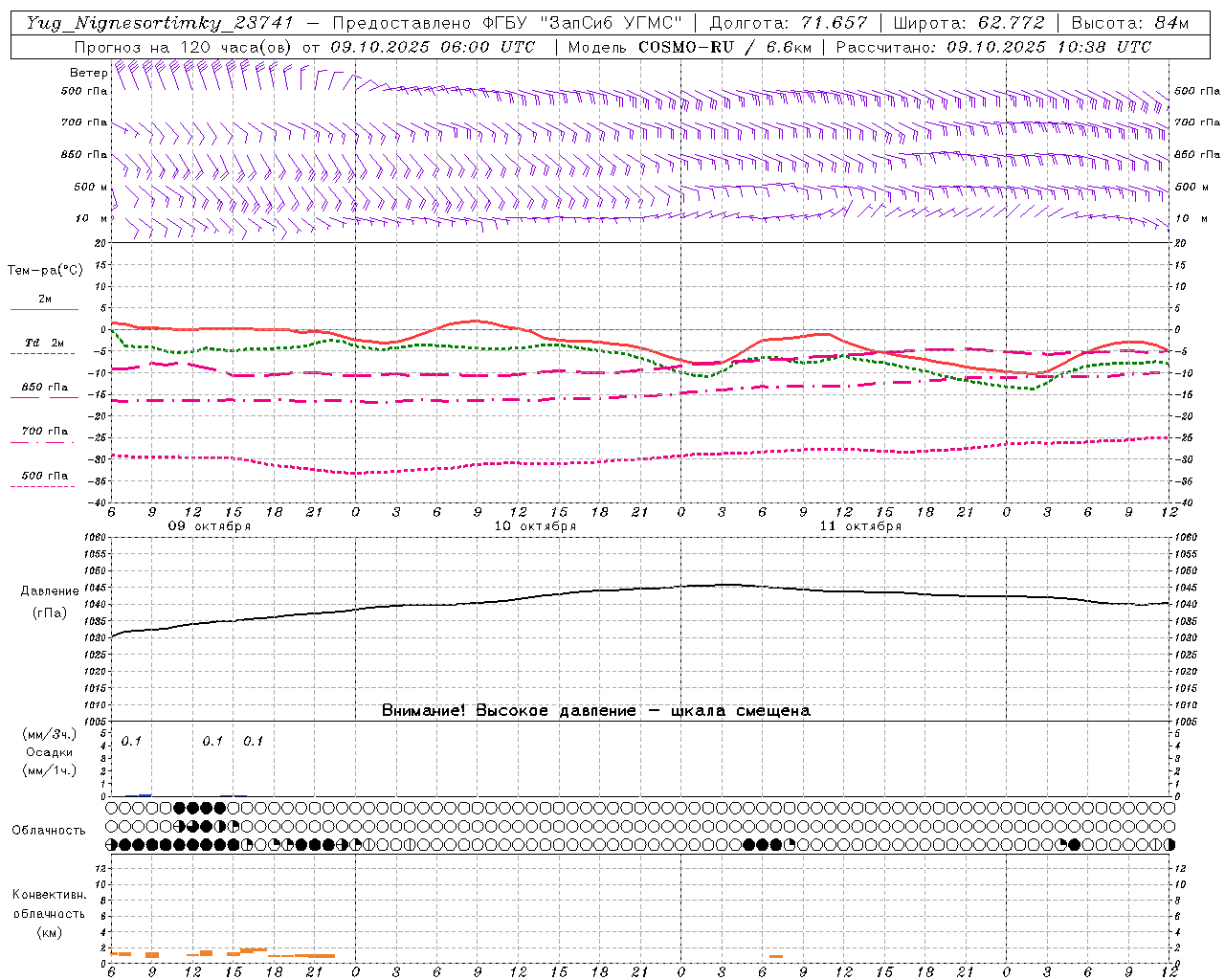Screen dimensions: 1225x980
Task: Click the 09 октября date label
Action: (x=210, y=526)
